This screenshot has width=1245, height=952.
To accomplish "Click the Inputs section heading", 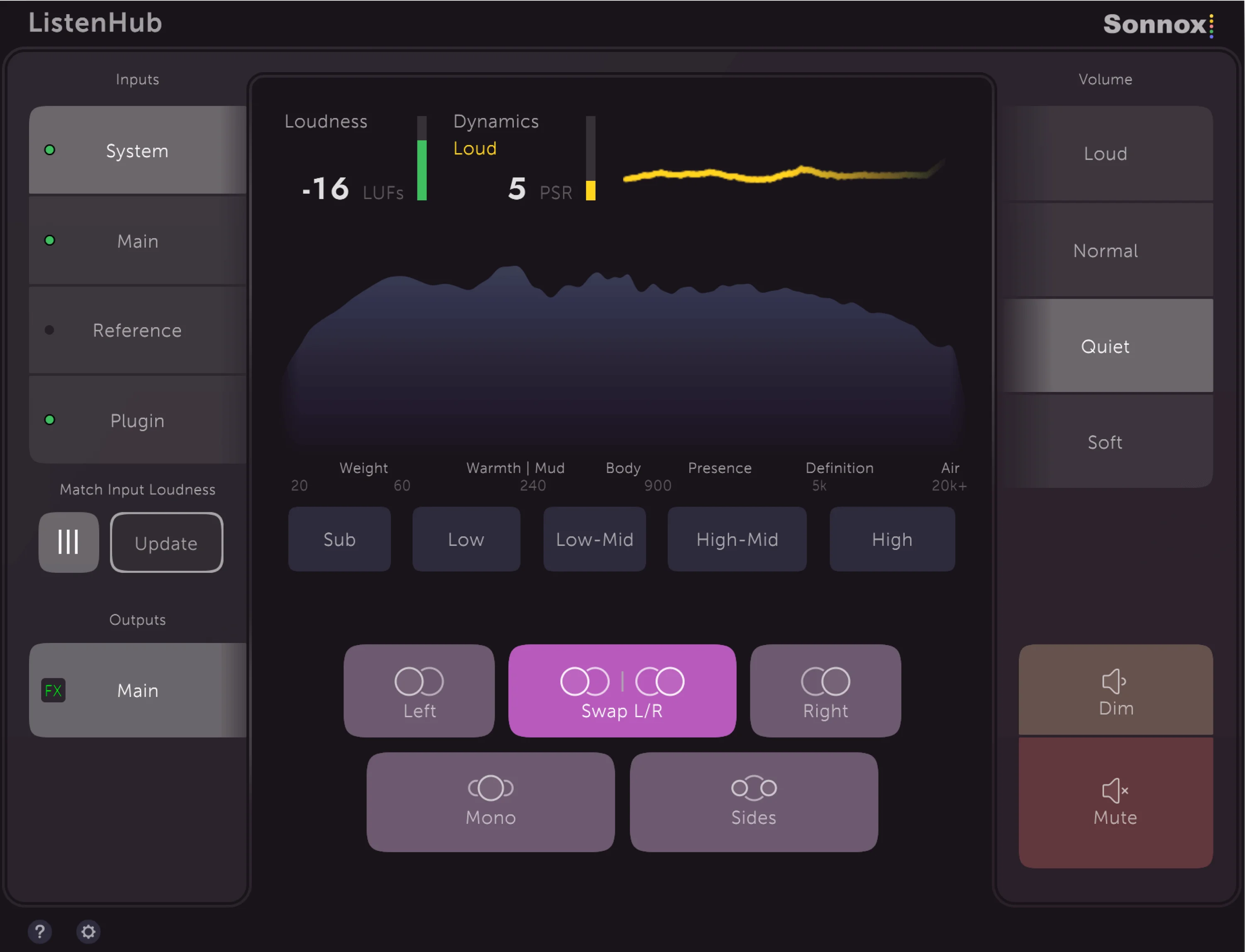I will click(x=137, y=79).
